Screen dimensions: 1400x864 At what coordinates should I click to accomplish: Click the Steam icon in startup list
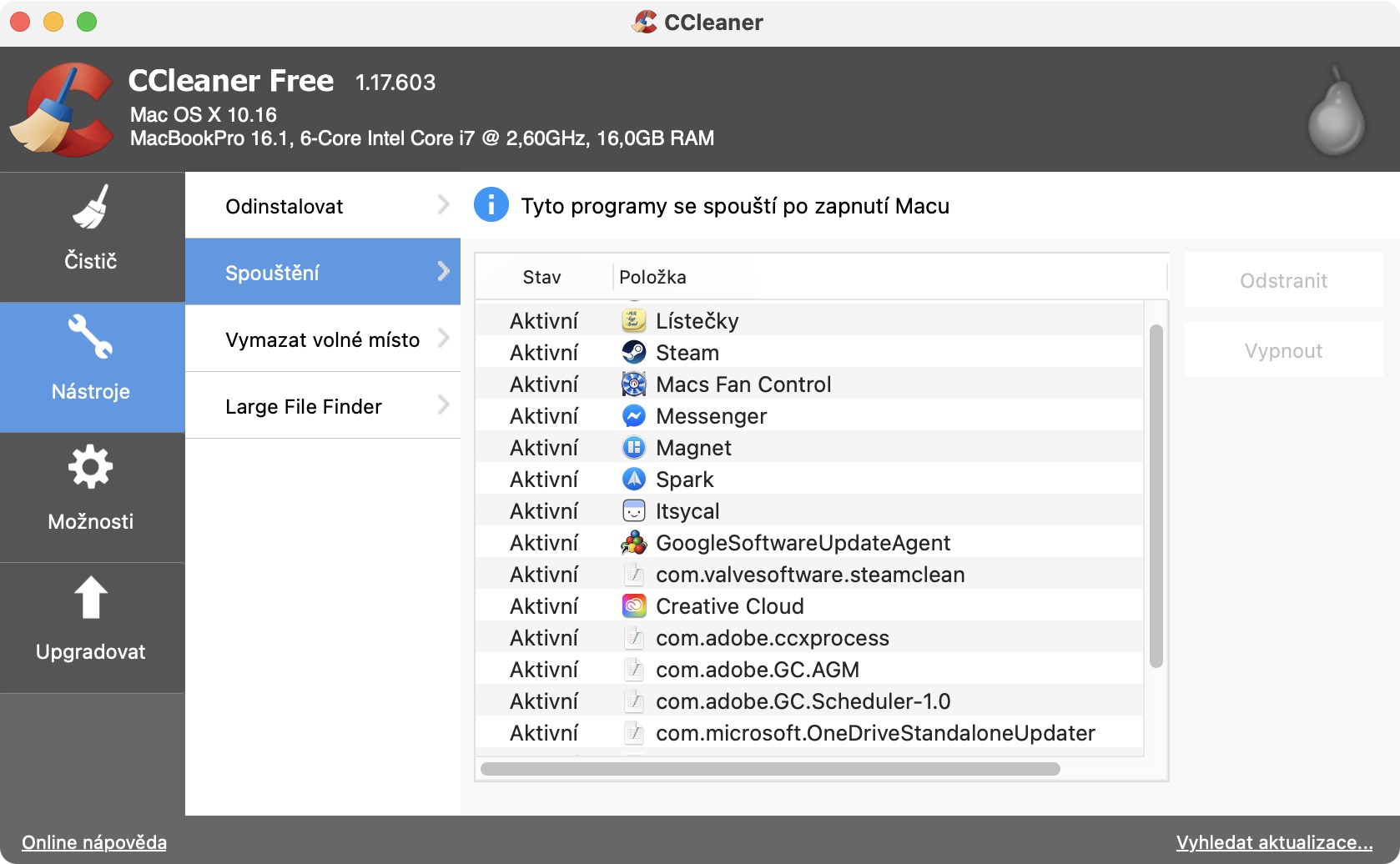pos(634,353)
